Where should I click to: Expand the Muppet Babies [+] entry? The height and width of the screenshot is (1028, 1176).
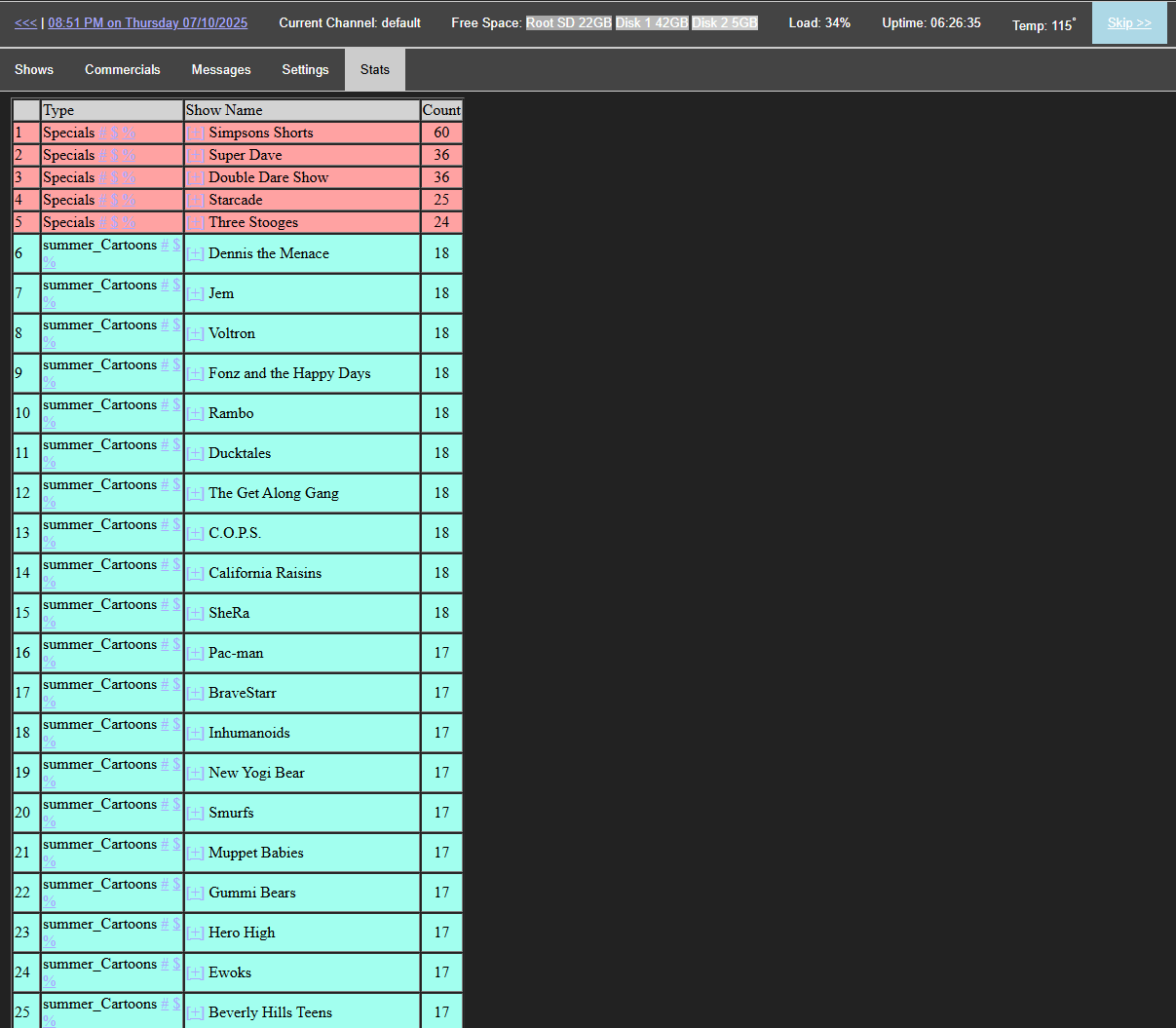[196, 854]
